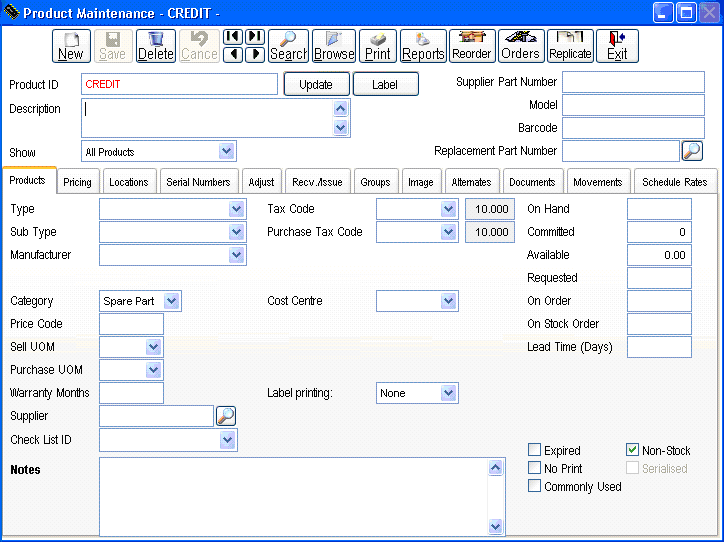Viewport: 724px width, 542px height.
Task: Open the Serial Numbers tab
Action: 198,182
